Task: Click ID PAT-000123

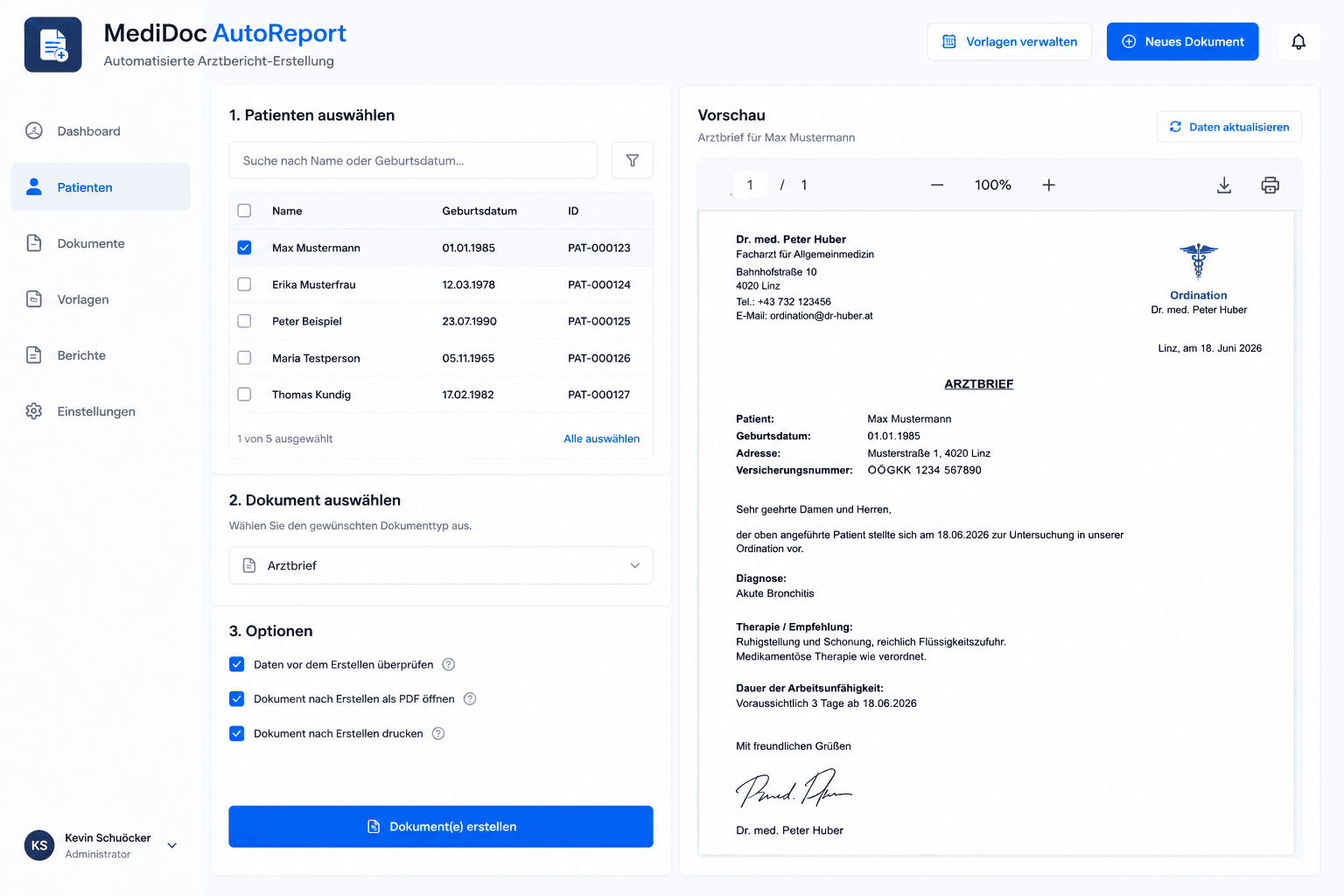Action: [x=599, y=248]
